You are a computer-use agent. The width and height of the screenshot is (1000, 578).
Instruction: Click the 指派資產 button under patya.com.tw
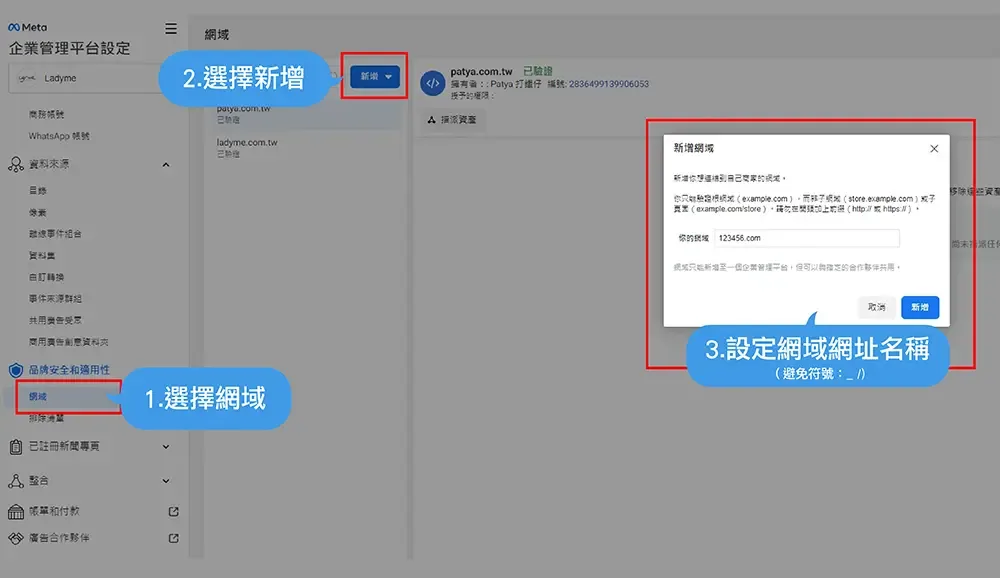pos(452,119)
